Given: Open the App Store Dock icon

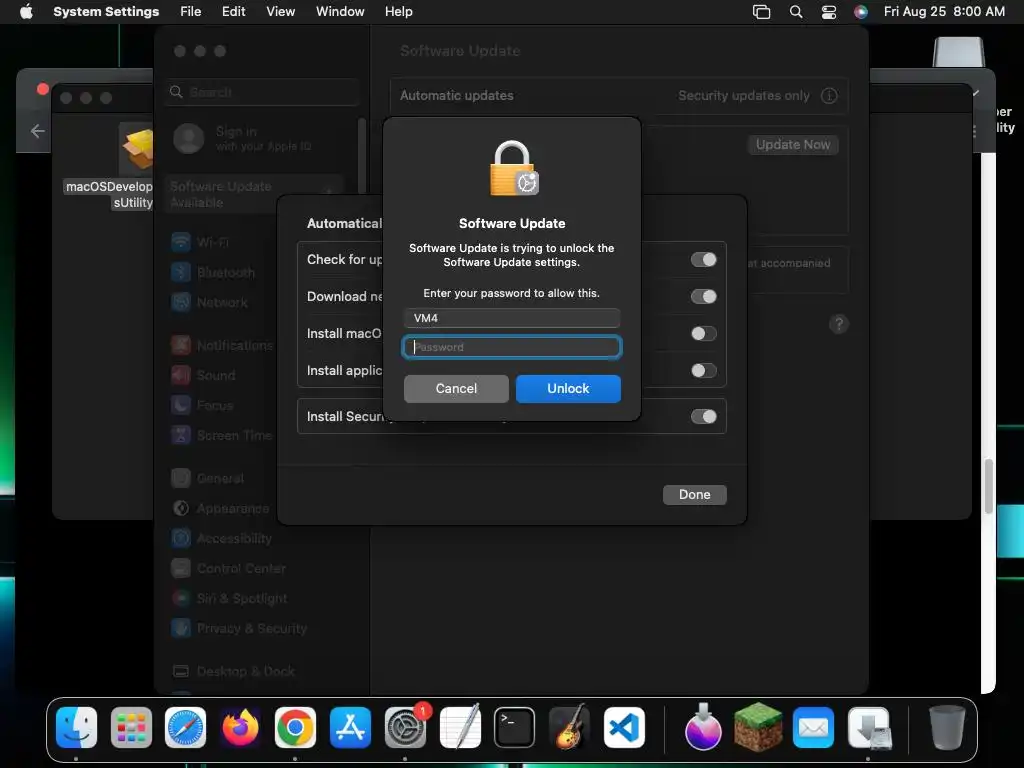Looking at the screenshot, I should [x=350, y=728].
